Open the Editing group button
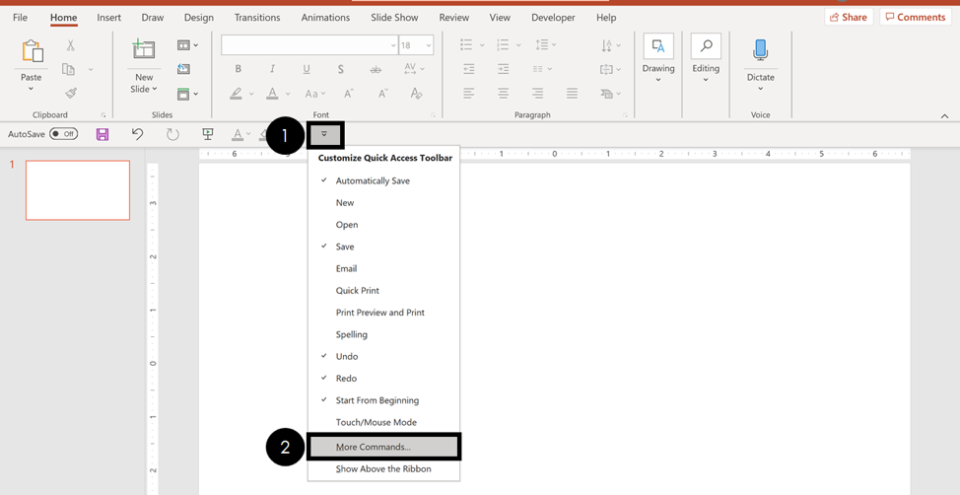 click(x=706, y=59)
